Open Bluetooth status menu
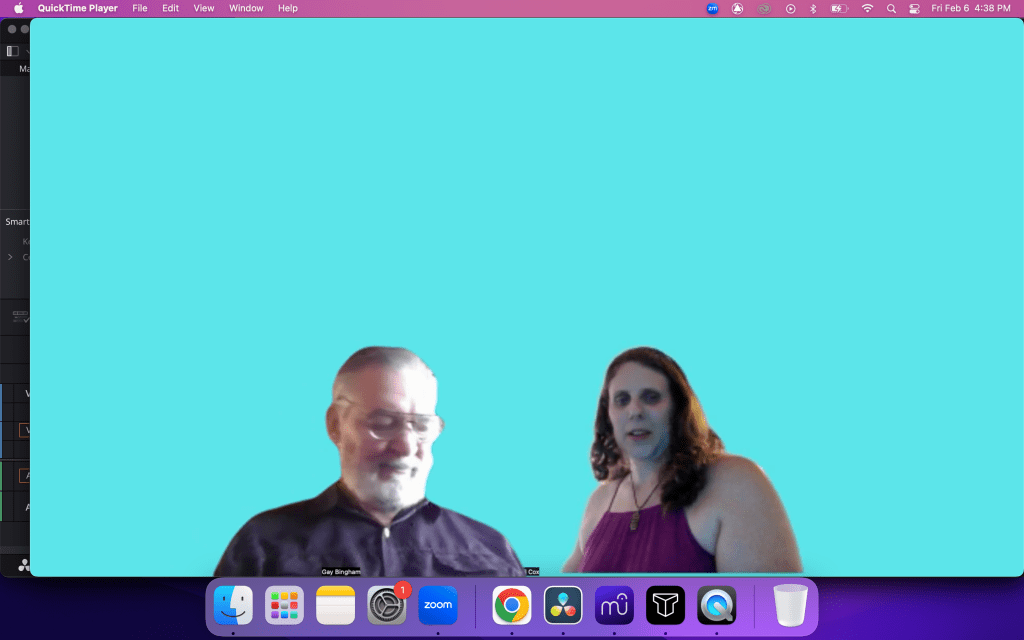 (813, 8)
